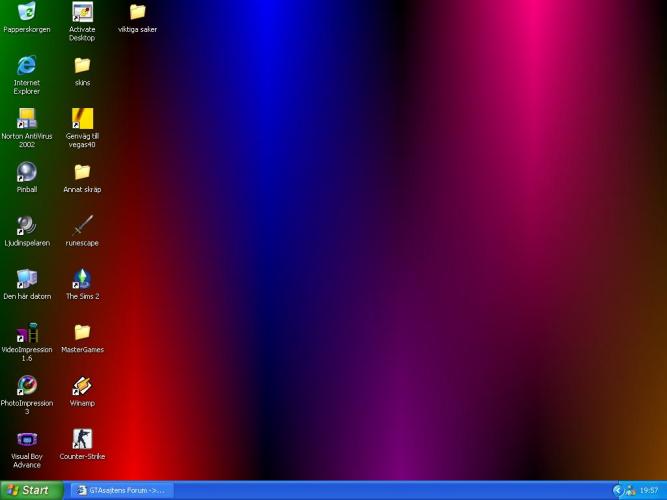Select the Den här datorn icon
The image size is (667, 500).
pyautogui.click(x=27, y=279)
